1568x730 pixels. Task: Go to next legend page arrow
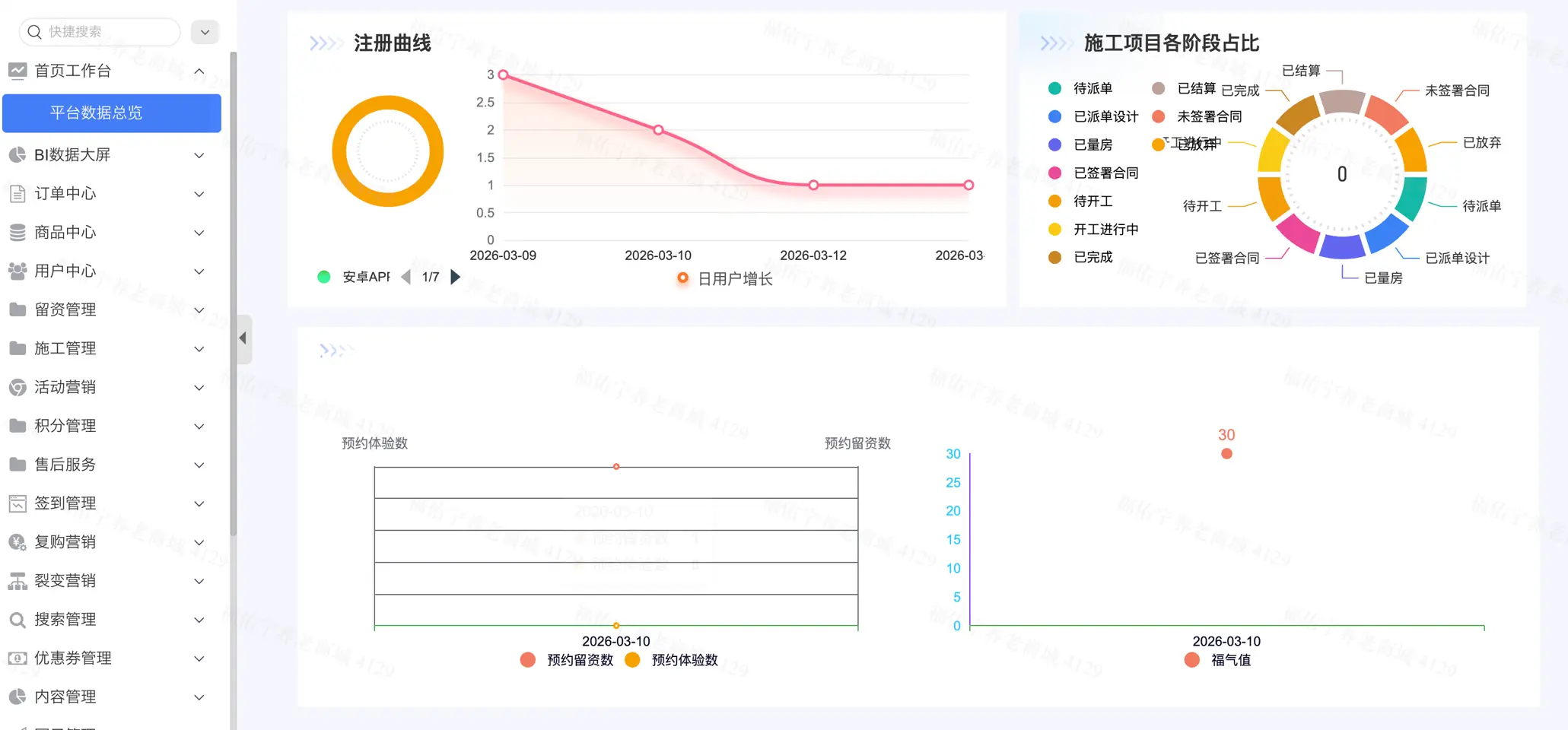click(455, 277)
